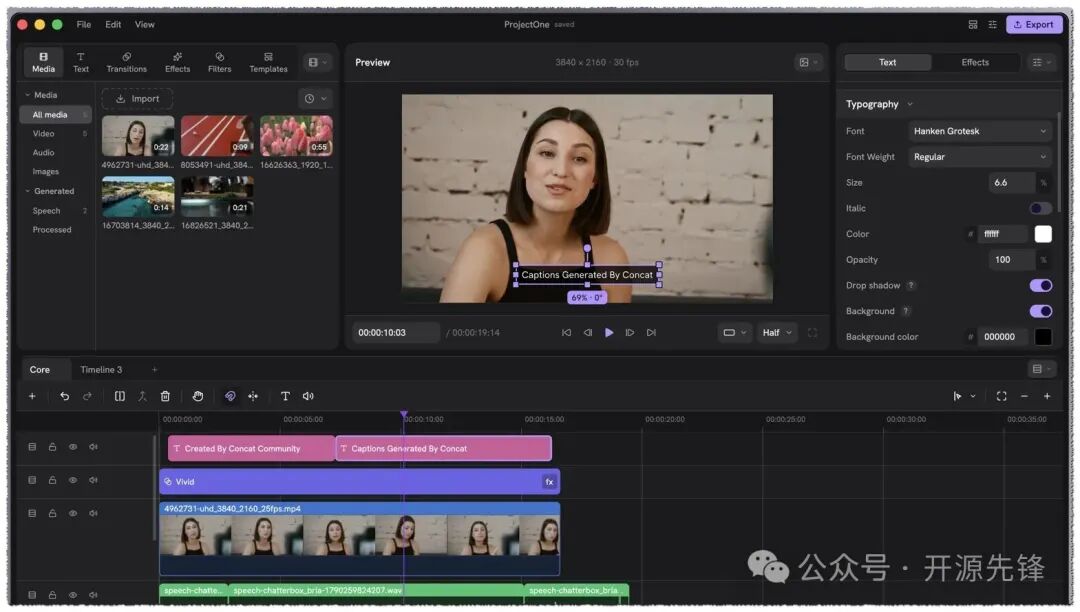Open the Templates panel
The height and width of the screenshot is (612, 1080).
269,62
